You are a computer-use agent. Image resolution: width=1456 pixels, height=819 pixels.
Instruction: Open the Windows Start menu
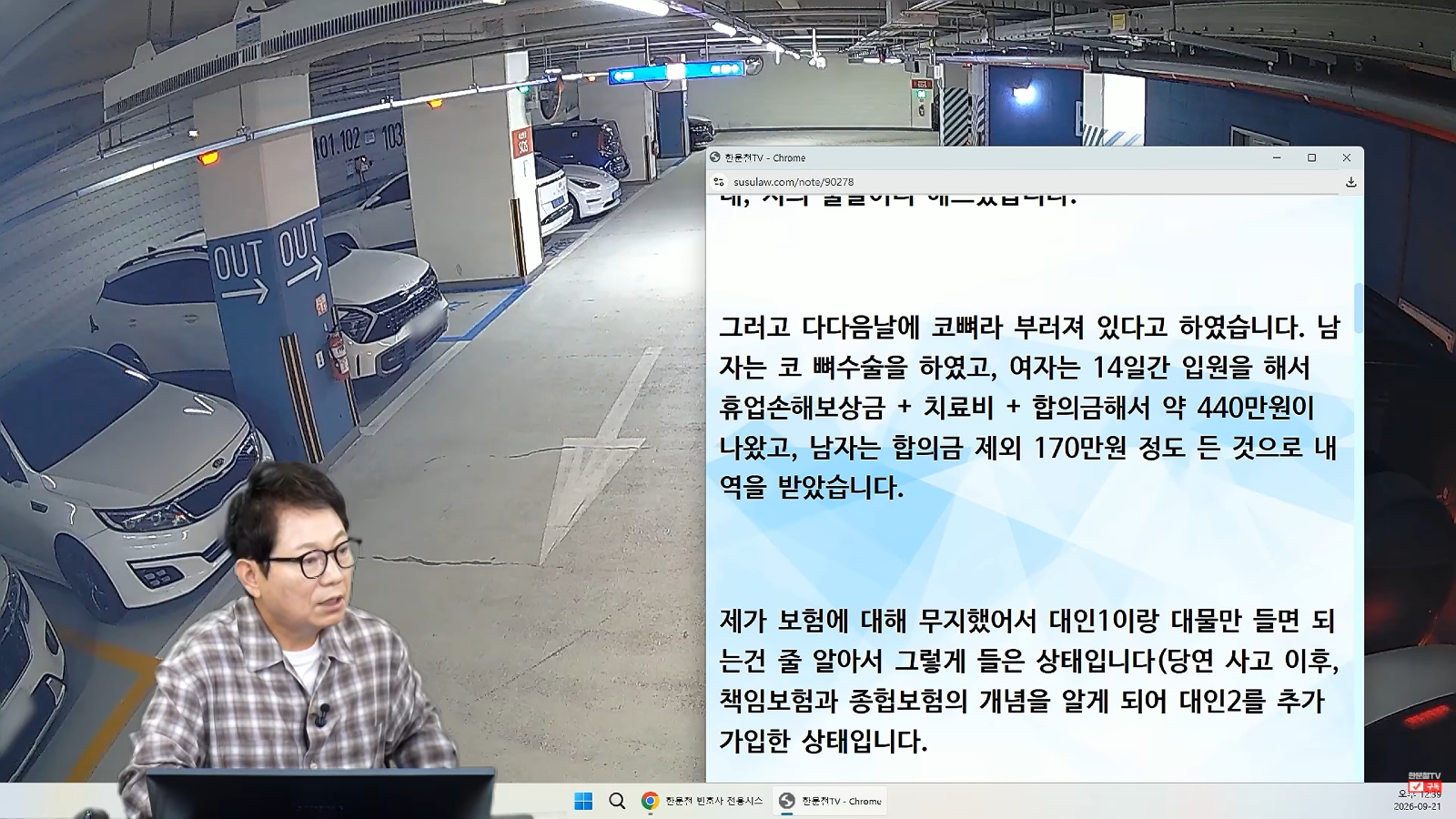pyautogui.click(x=583, y=801)
